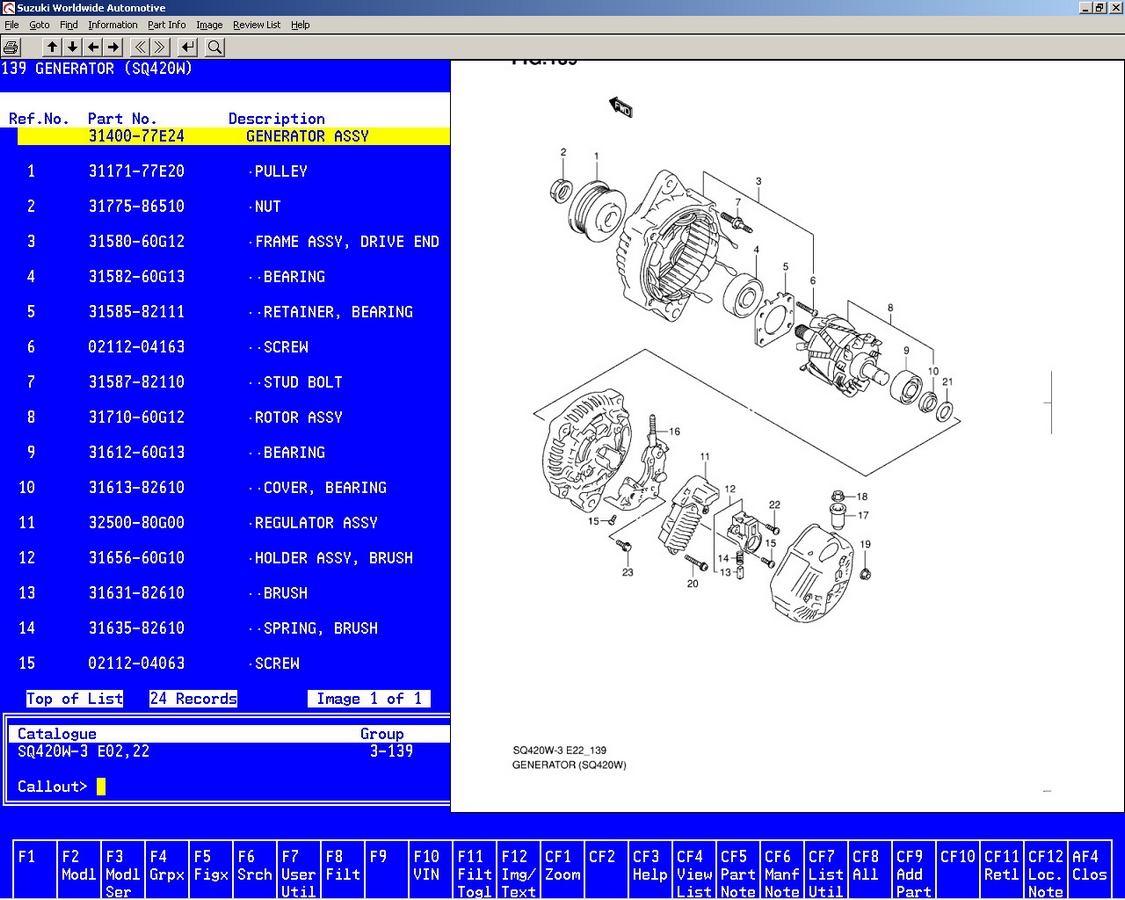Select the FRAME ASSY, DRIVE END row
The width and height of the screenshot is (1125, 900).
click(225, 242)
